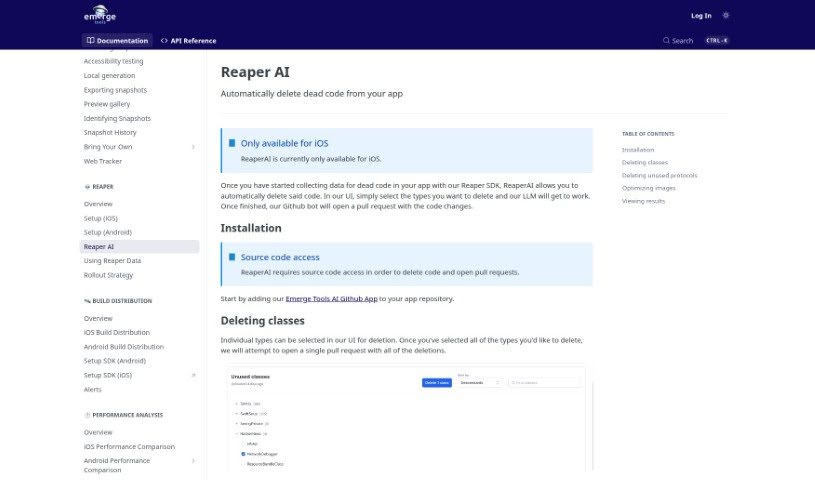Click the Build Distribution section icon

coord(86,300)
